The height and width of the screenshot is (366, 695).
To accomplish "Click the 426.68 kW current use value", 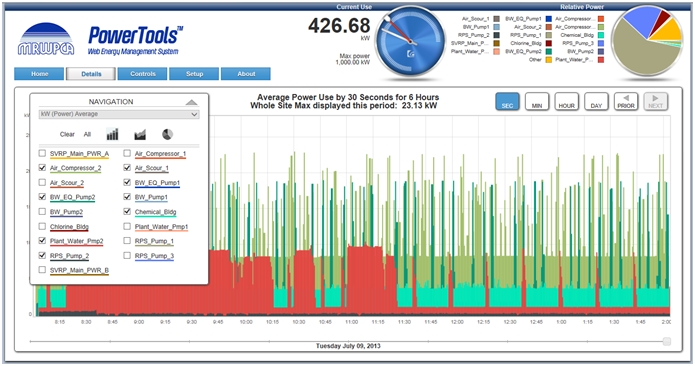I will click(x=339, y=26).
